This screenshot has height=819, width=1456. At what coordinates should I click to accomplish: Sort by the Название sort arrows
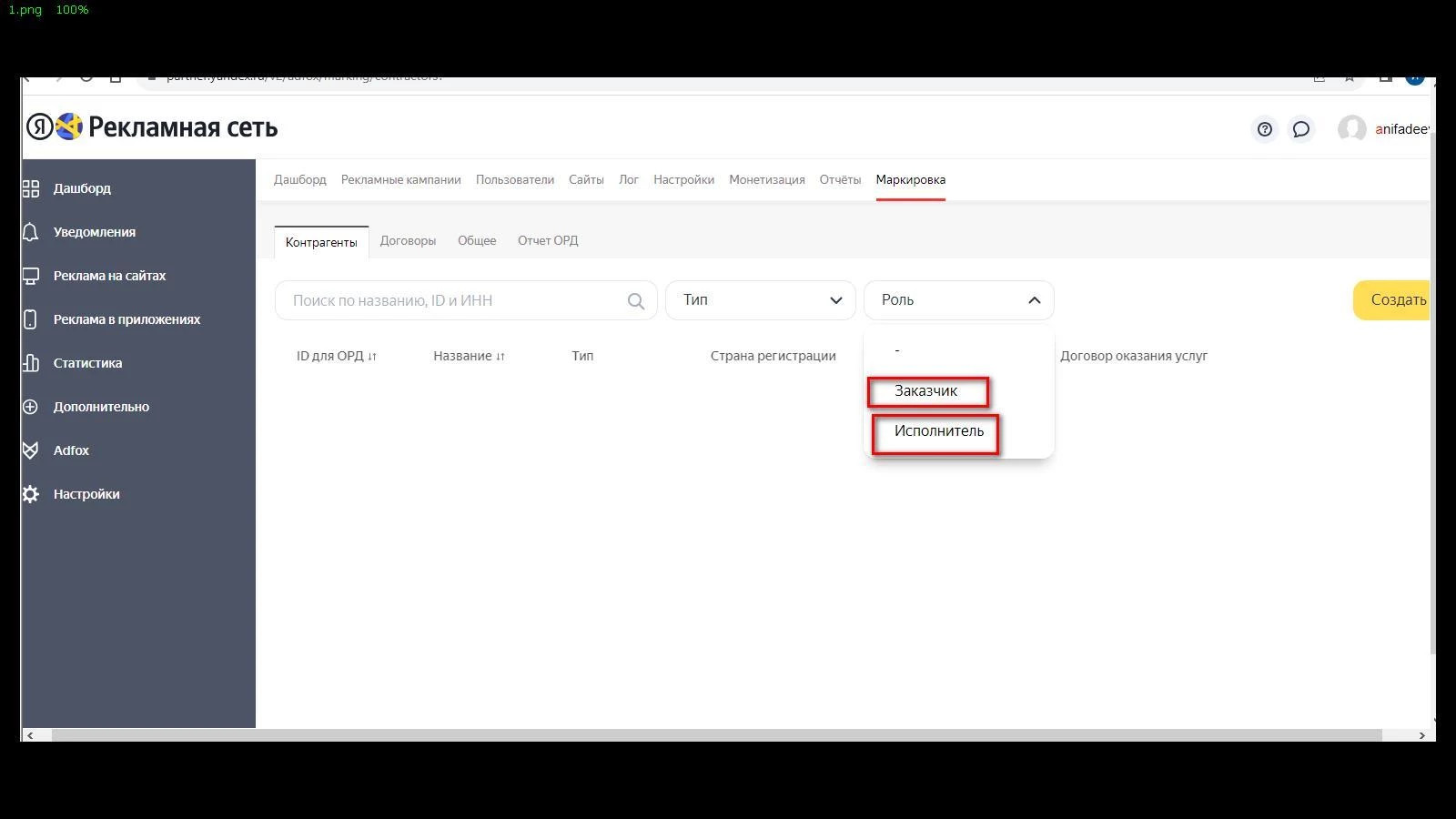(x=500, y=357)
